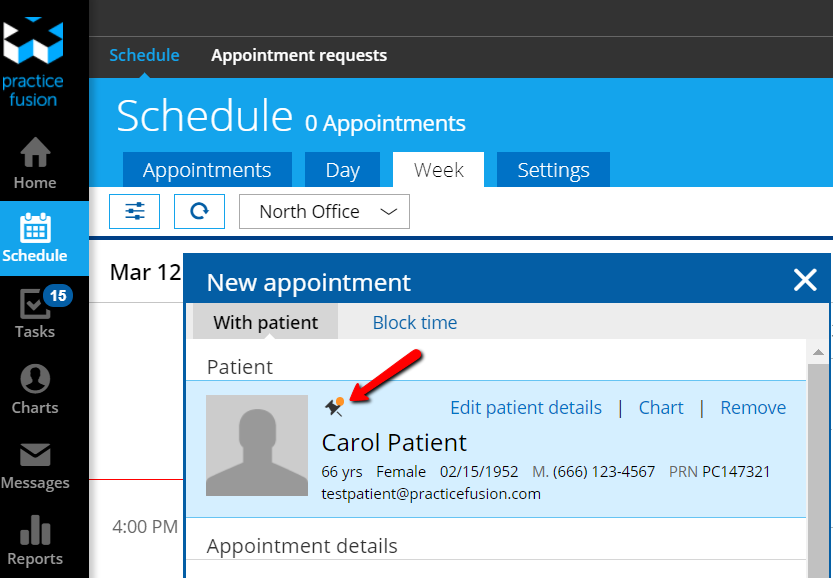This screenshot has height=578, width=833.
Task: Click Carol Patient's profile photo placeholder
Action: point(257,446)
